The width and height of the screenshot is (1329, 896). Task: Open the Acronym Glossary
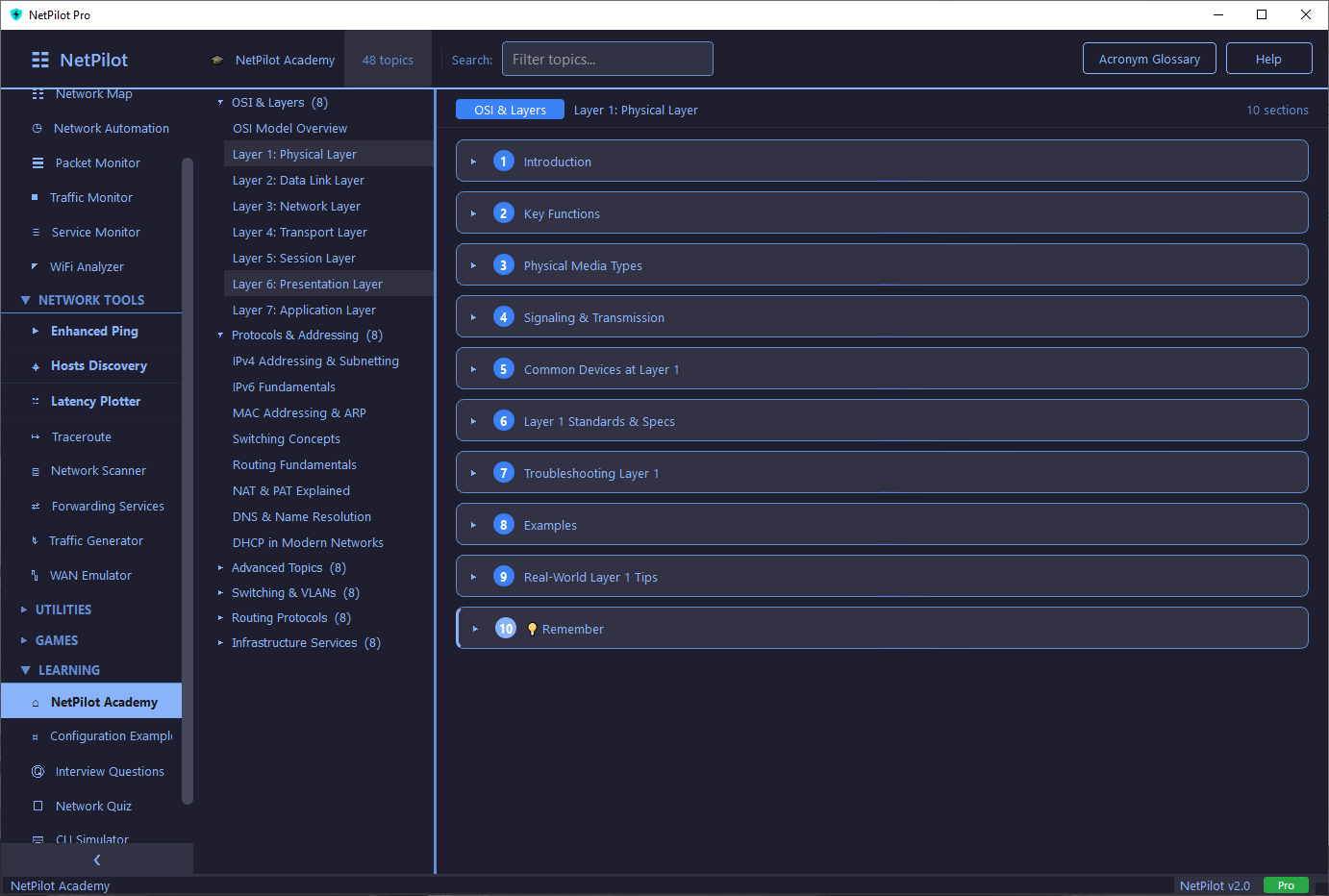click(1148, 59)
